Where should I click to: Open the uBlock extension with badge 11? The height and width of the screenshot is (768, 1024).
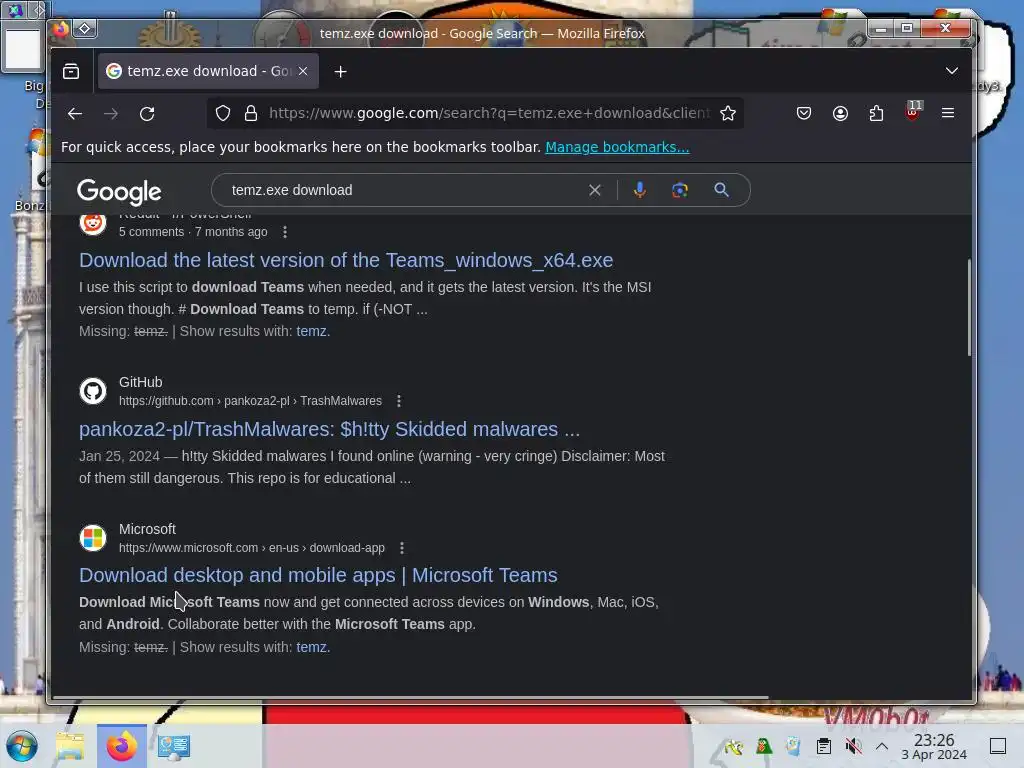coord(913,111)
